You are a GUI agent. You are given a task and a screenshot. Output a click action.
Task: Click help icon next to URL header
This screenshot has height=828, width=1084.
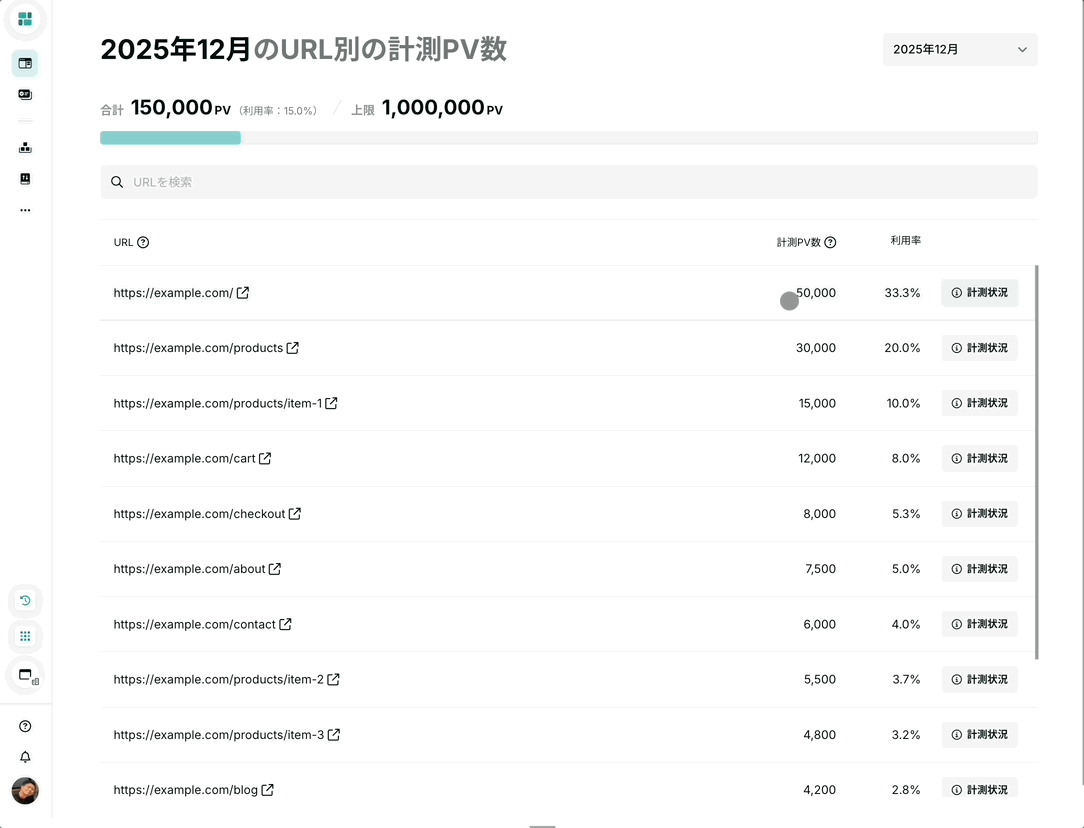click(x=143, y=243)
